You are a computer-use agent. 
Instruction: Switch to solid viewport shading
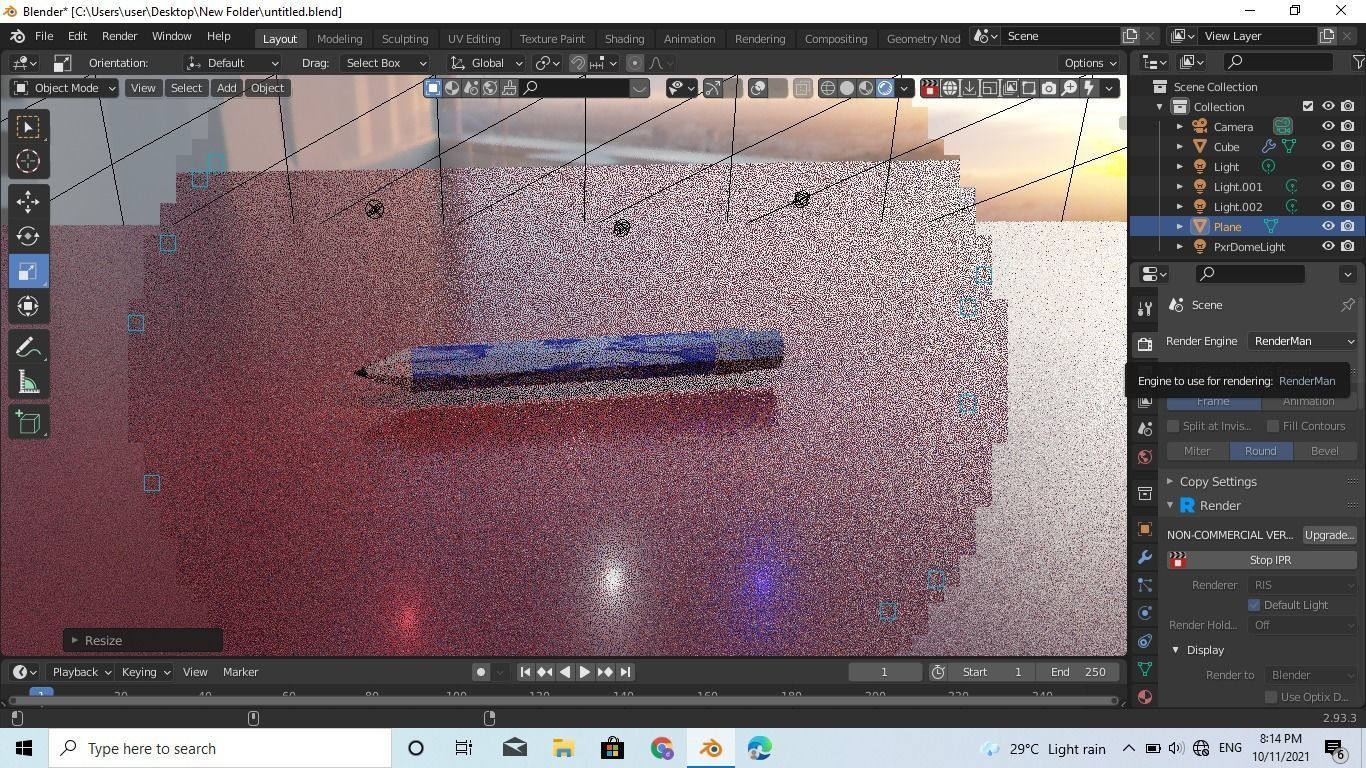(847, 88)
